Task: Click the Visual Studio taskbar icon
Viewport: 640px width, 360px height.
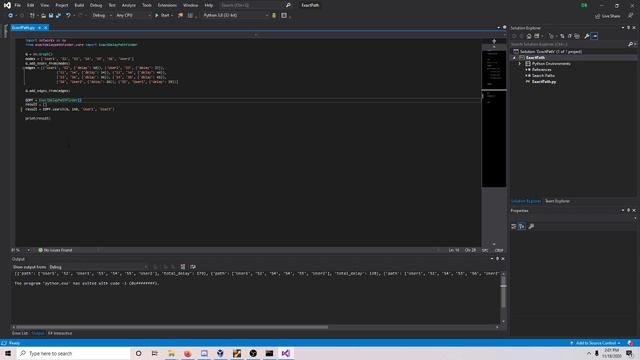Action: coord(285,353)
